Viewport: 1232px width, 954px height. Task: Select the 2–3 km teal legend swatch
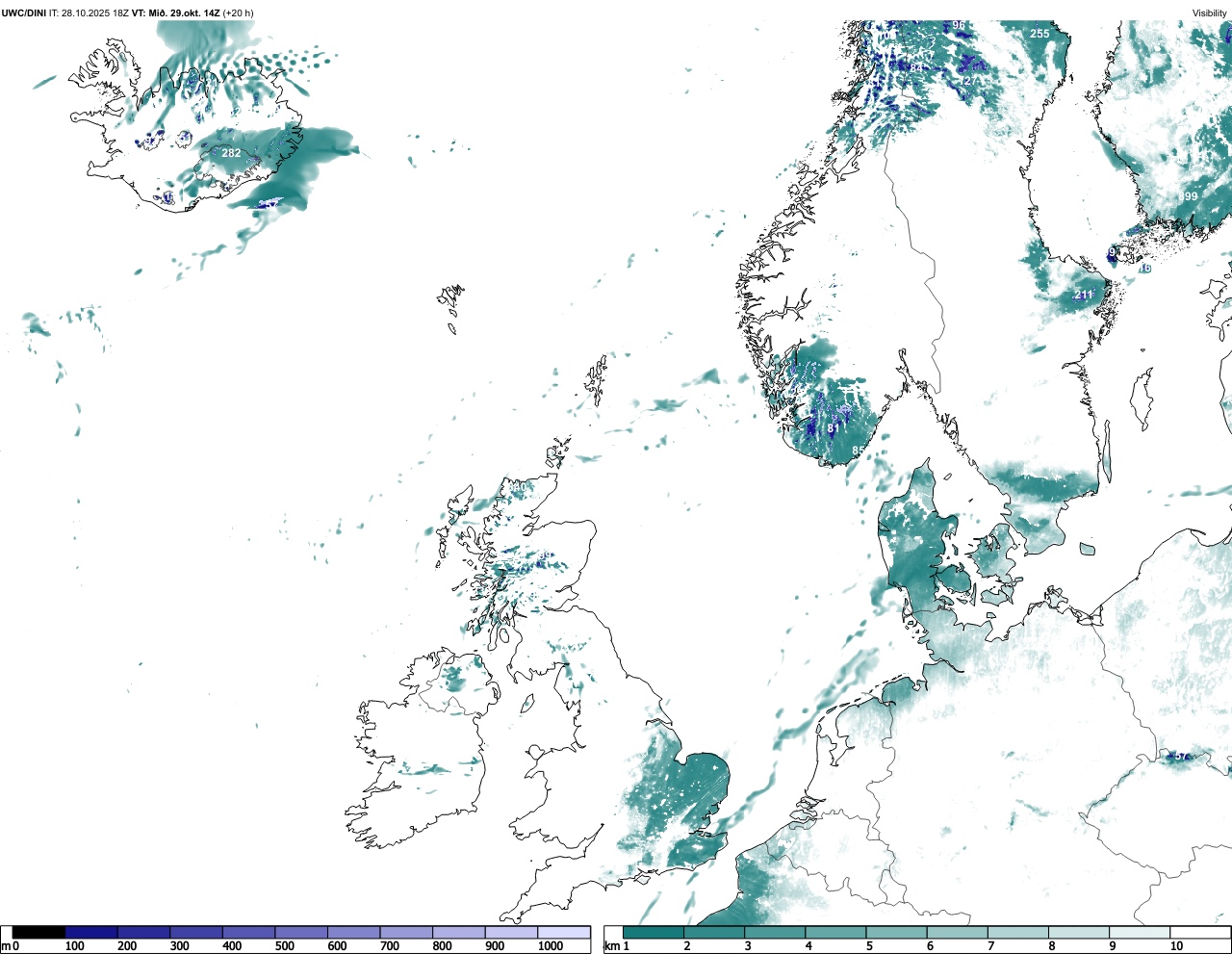714,932
